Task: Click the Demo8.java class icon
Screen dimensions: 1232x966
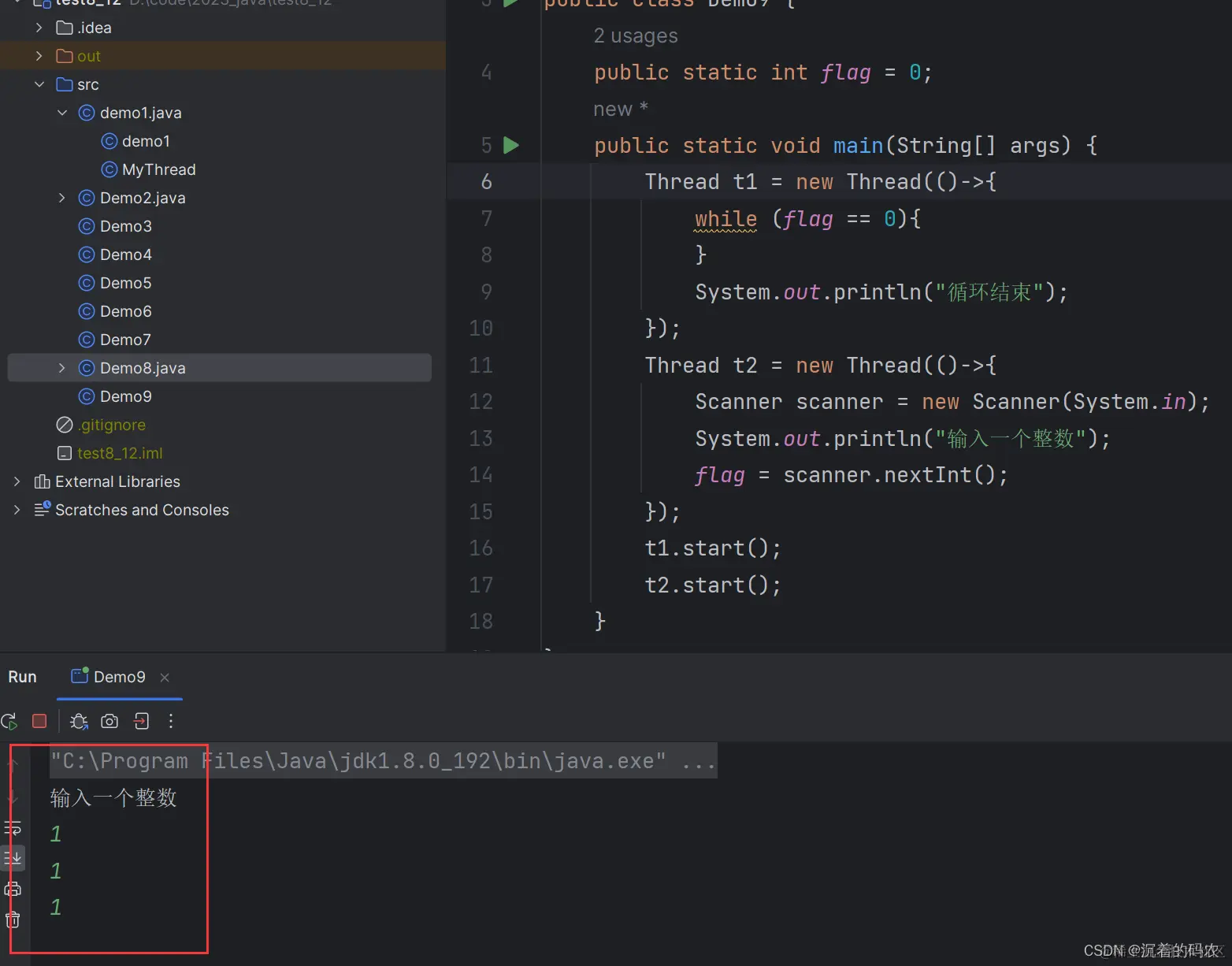Action: click(87, 368)
